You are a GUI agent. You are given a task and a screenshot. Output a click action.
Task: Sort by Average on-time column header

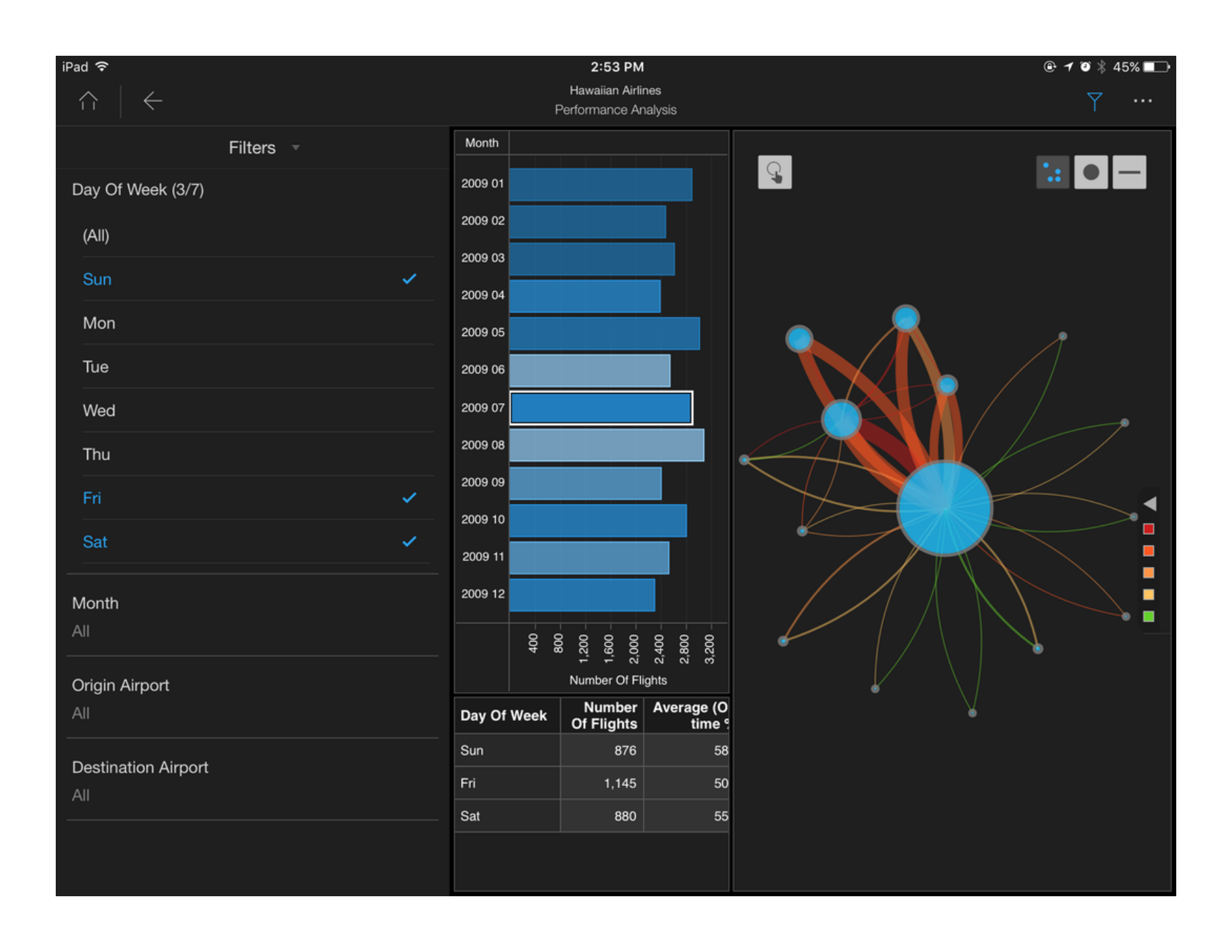tap(687, 716)
